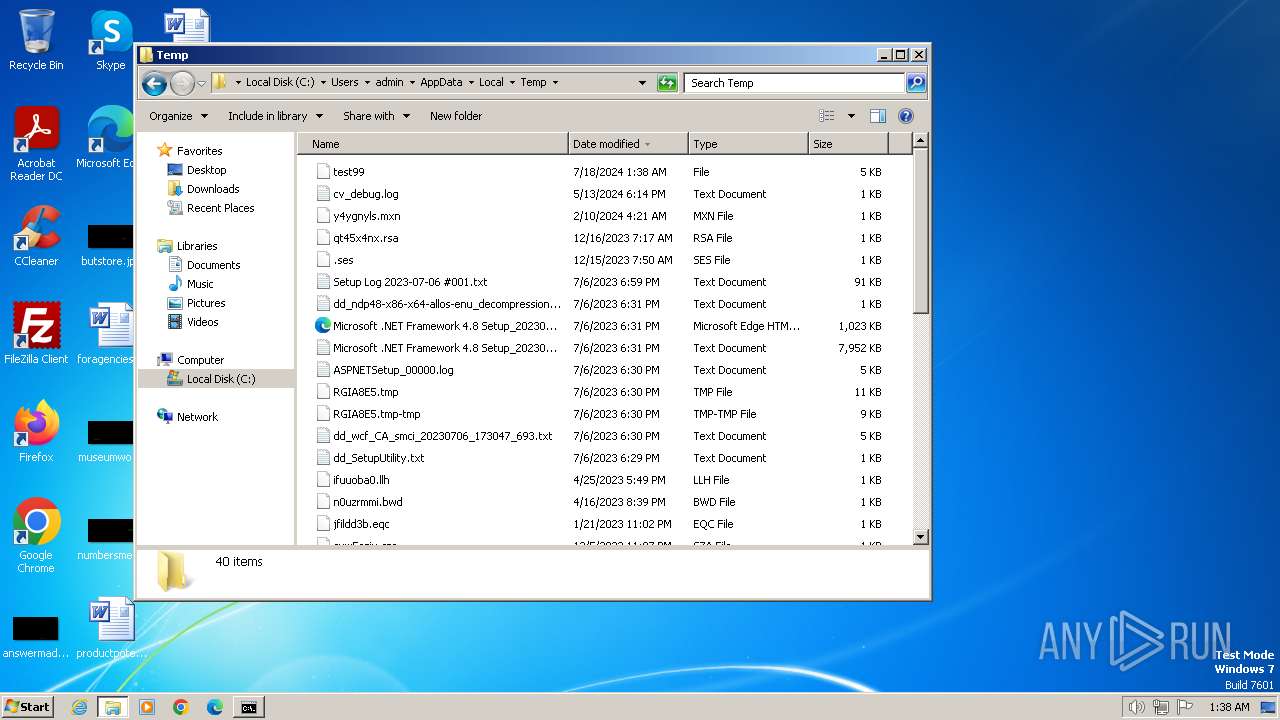Select Network in the navigation pane

197,417
